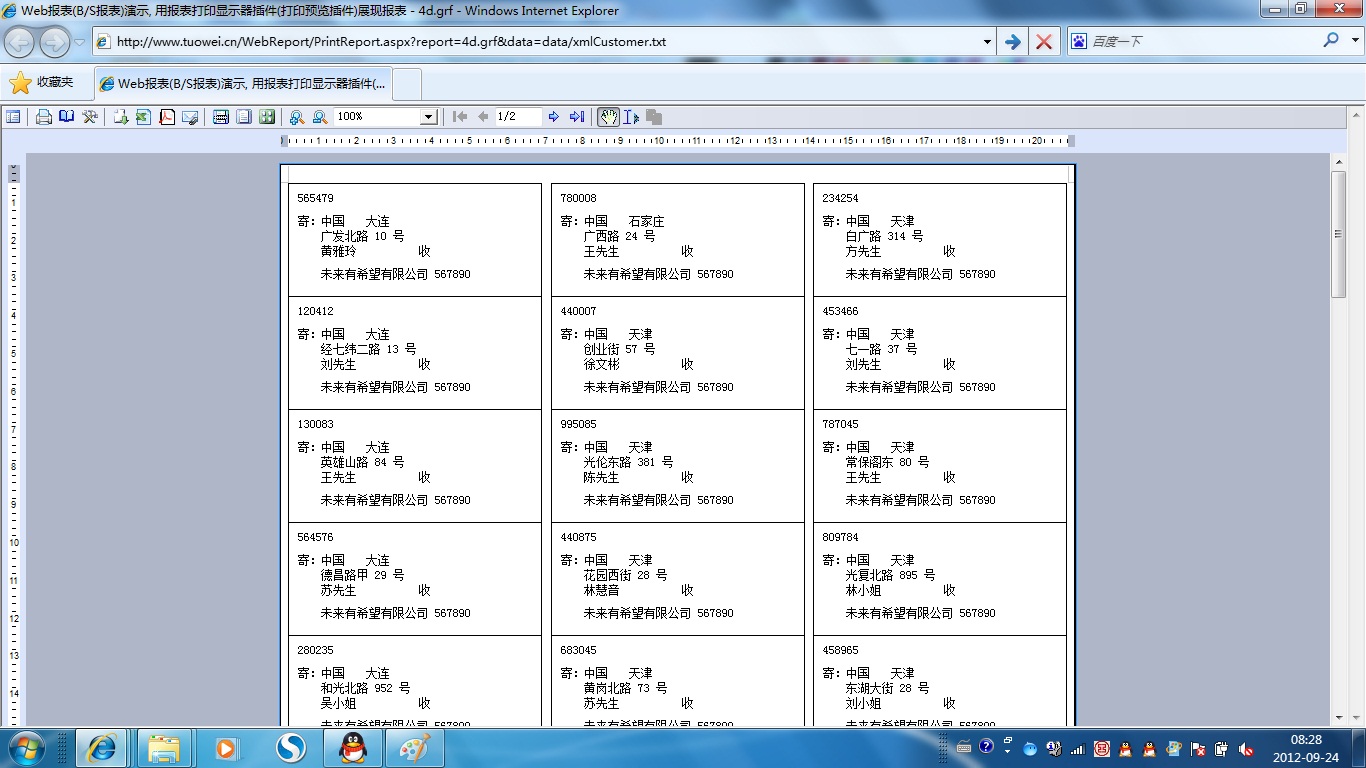Go to next report page
The image size is (1366, 768).
553,117
